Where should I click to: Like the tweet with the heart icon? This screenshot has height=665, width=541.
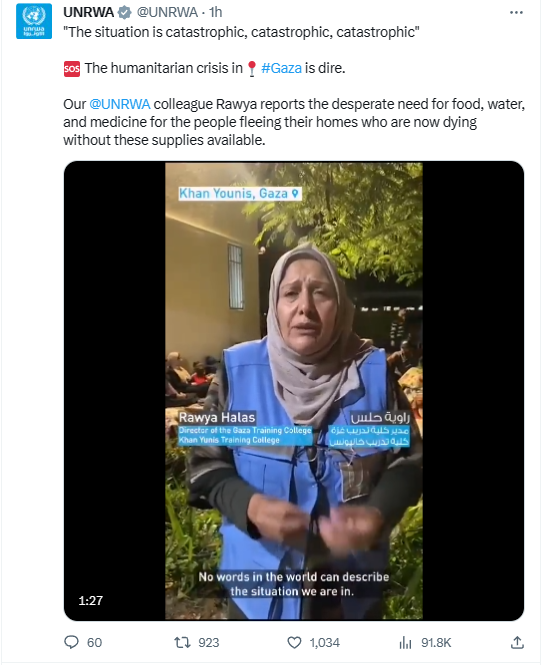tap(294, 643)
